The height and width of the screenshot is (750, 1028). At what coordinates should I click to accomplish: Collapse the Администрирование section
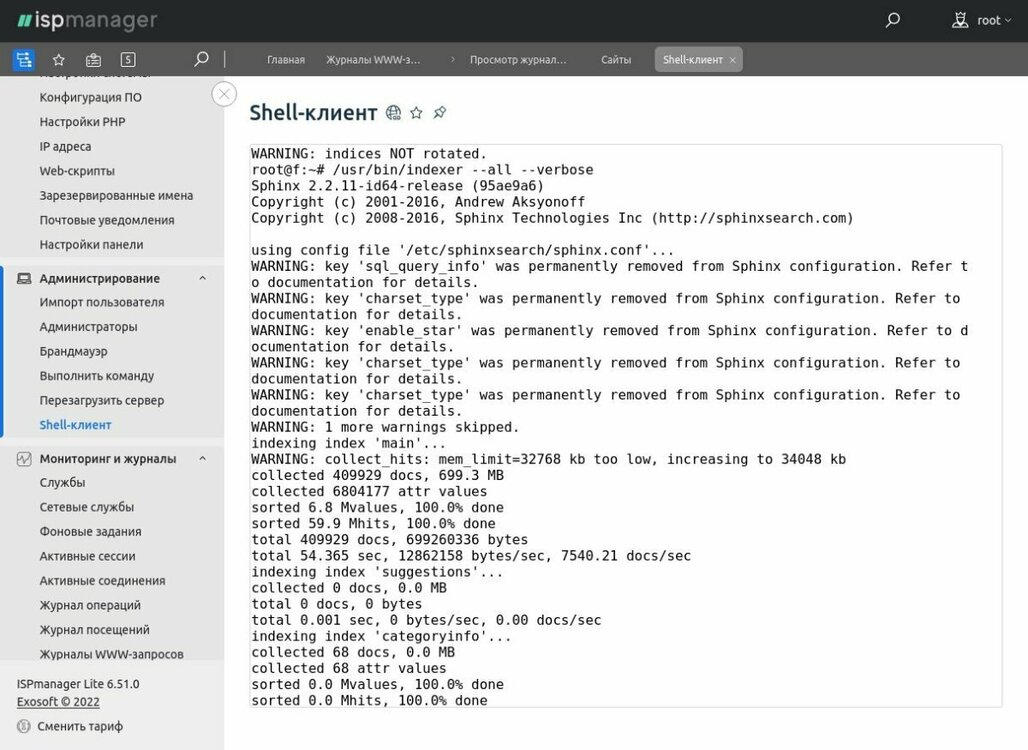click(x=202, y=279)
